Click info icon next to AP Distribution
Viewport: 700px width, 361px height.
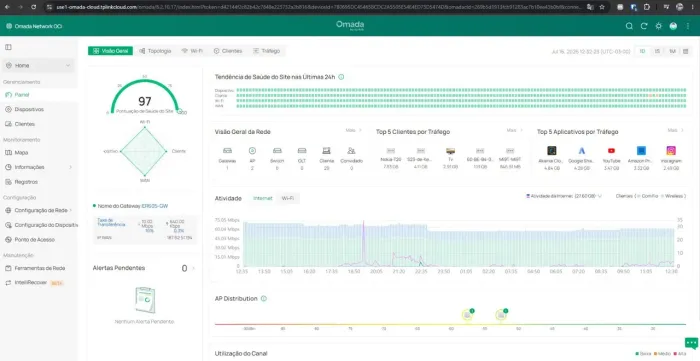click(x=263, y=299)
